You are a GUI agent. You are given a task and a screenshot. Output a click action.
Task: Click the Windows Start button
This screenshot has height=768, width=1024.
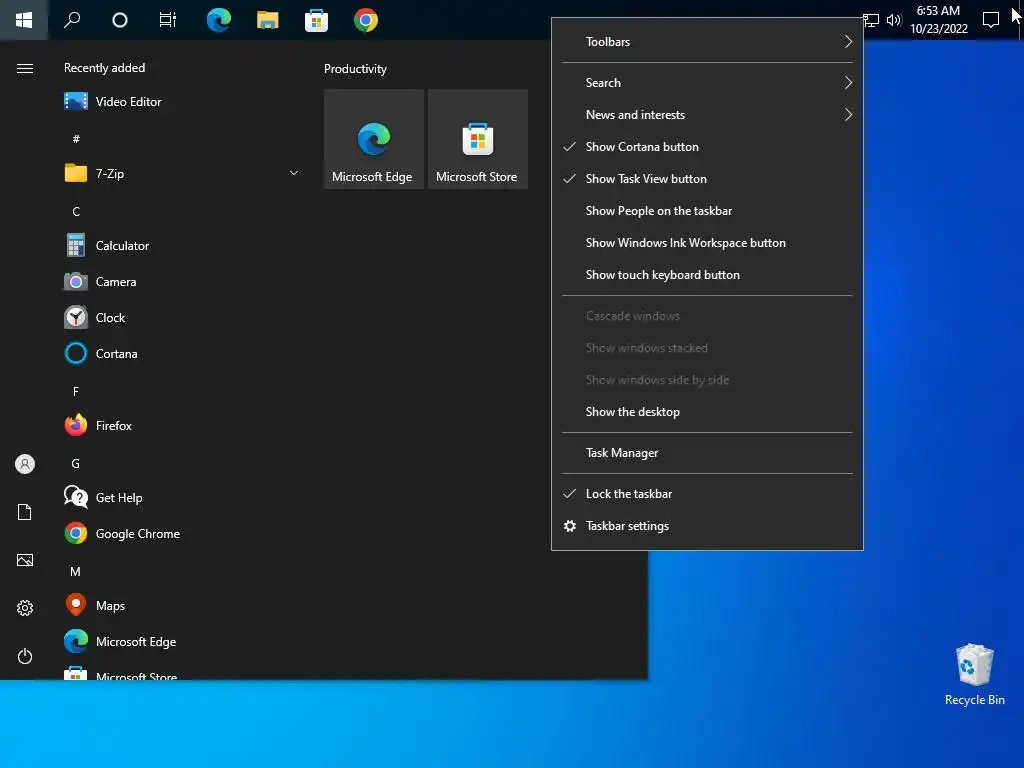point(24,20)
